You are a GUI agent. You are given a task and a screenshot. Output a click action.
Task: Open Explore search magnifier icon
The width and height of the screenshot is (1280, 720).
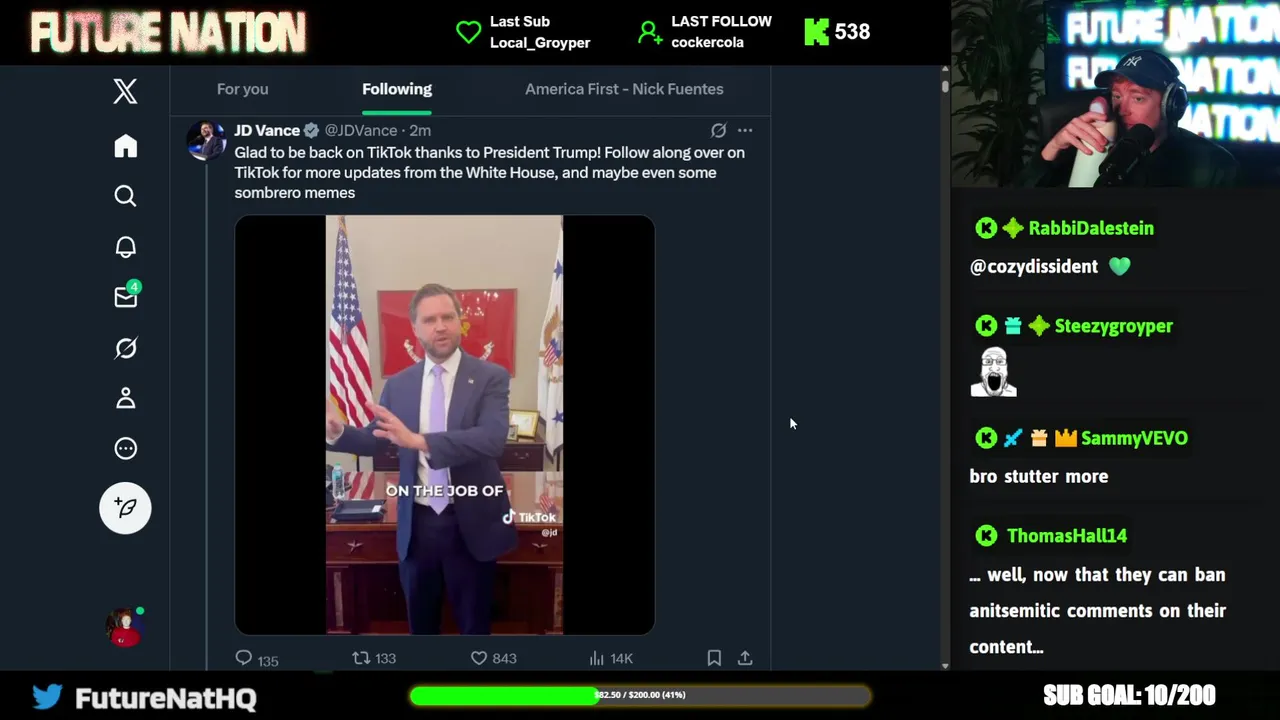click(125, 196)
